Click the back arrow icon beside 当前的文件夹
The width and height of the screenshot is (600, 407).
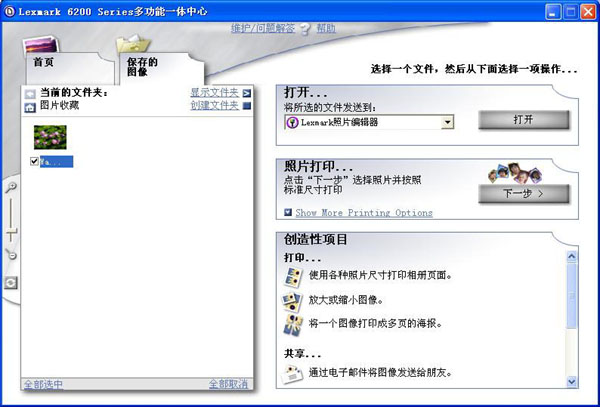pos(30,94)
